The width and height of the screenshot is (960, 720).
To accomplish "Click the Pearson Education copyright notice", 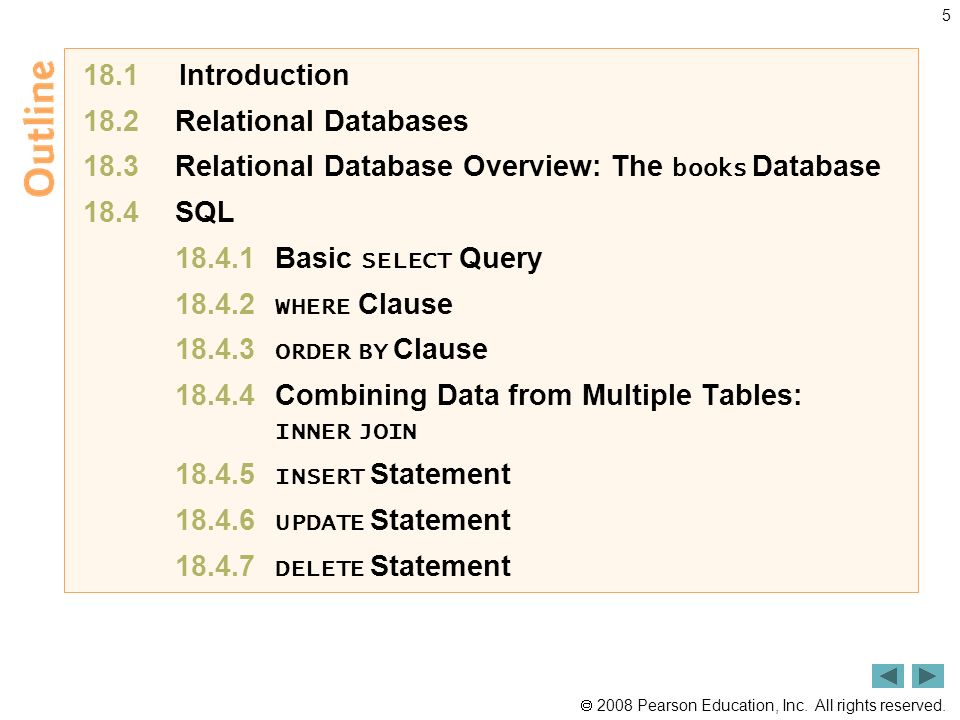I will pyautogui.click(x=762, y=705).
